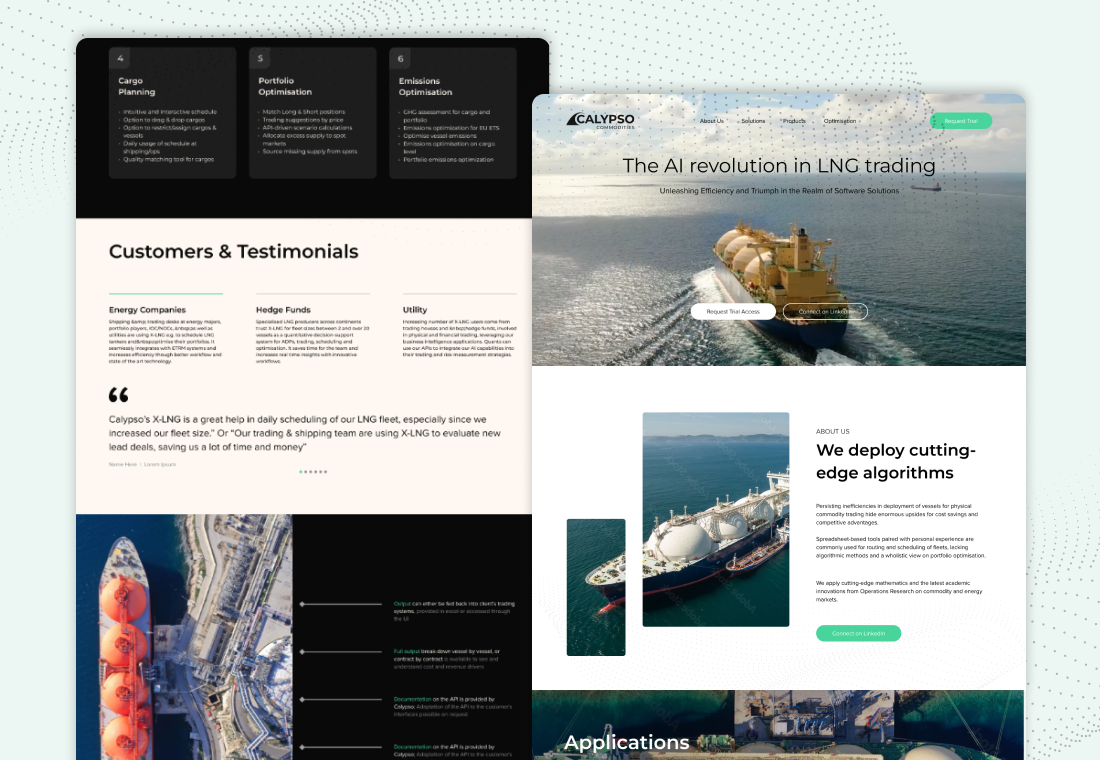1100x760 pixels.
Task: Click the white Request Trial Access button
Action: 733,312
